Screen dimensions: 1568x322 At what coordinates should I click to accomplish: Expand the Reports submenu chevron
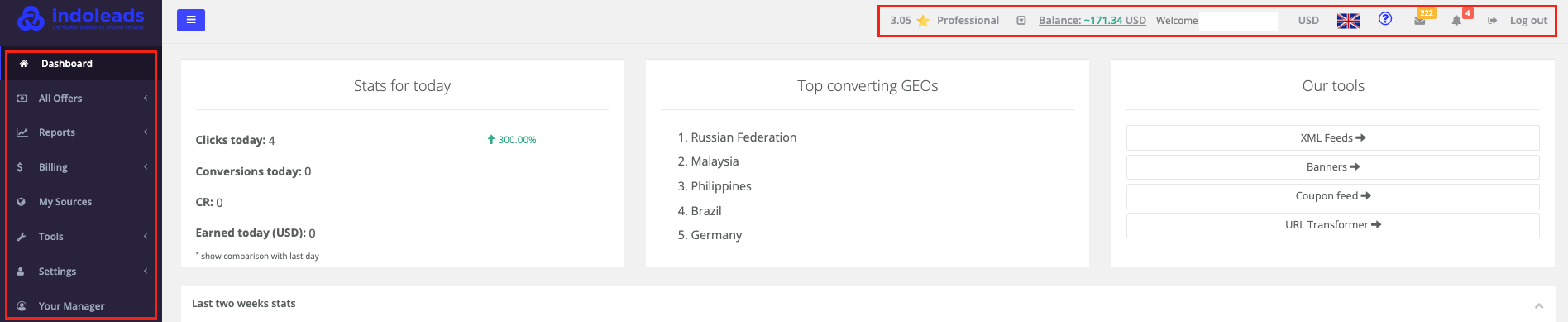coord(146,132)
